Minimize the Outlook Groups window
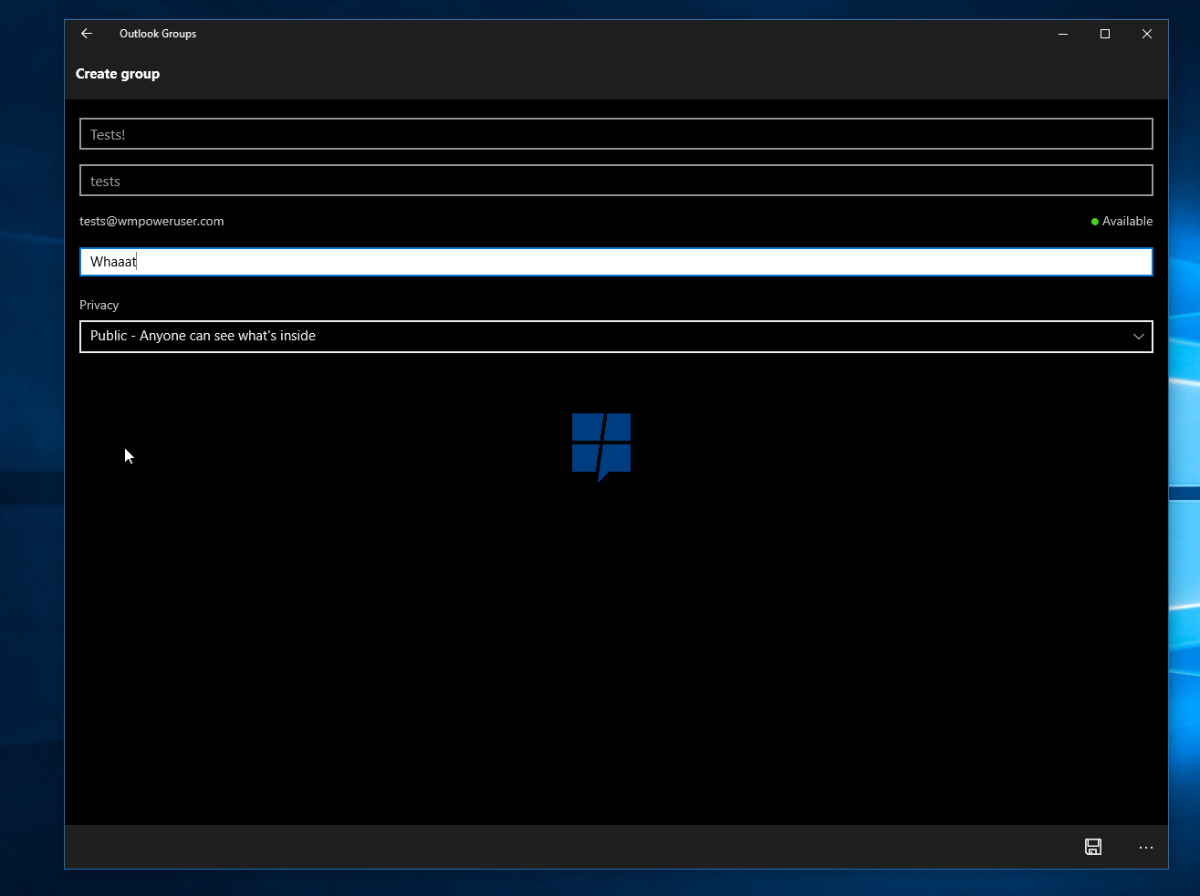The image size is (1200, 896). pos(1062,34)
